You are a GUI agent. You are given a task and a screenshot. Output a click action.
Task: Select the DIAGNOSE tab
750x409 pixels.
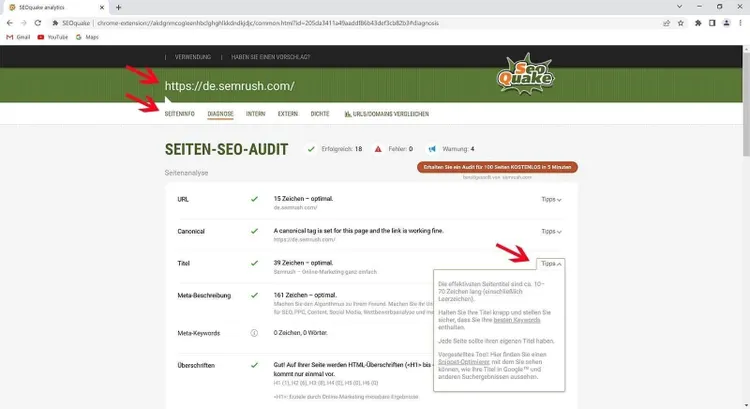pyautogui.click(x=221, y=114)
